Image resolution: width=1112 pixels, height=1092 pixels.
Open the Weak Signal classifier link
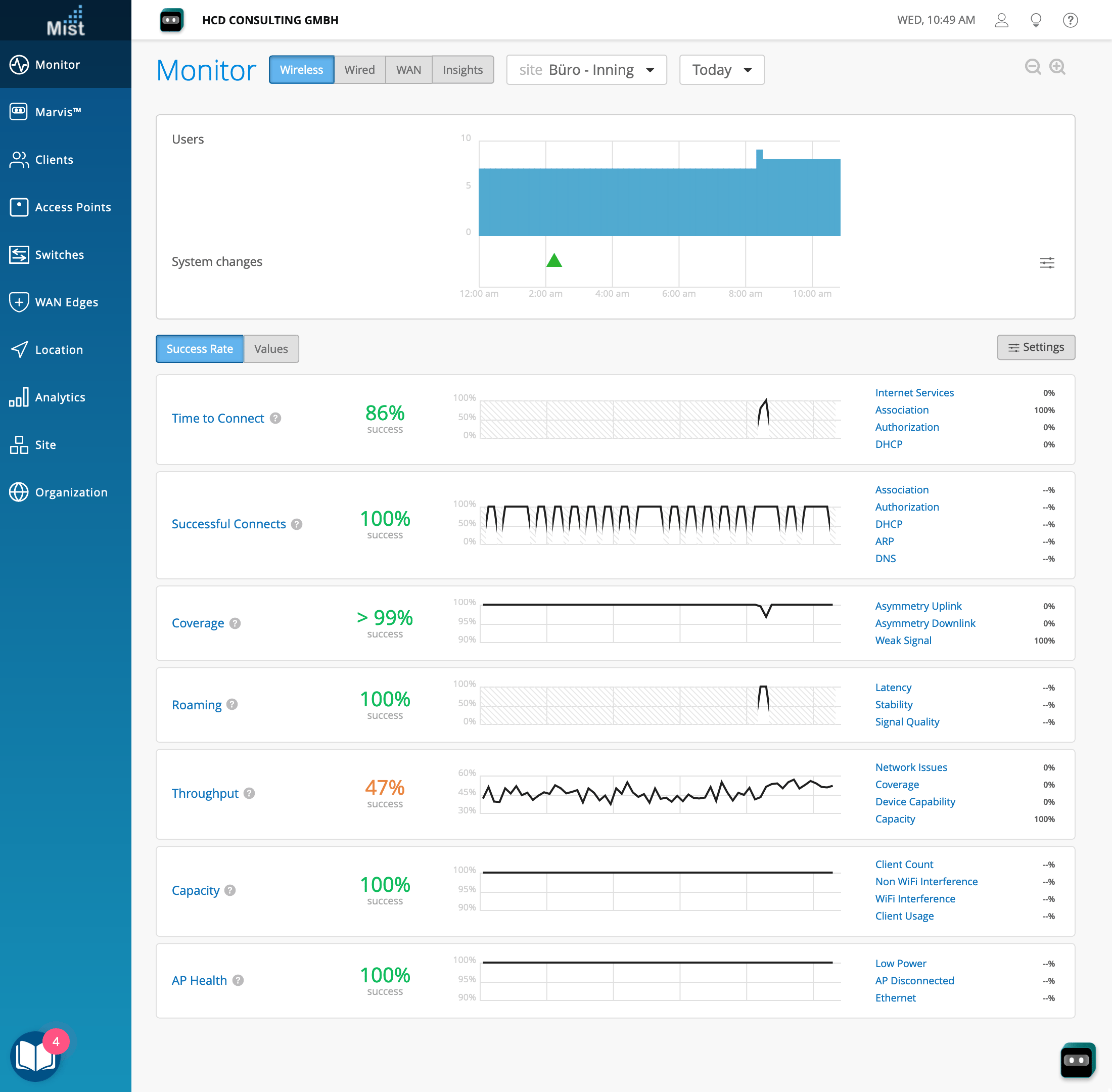(903, 641)
